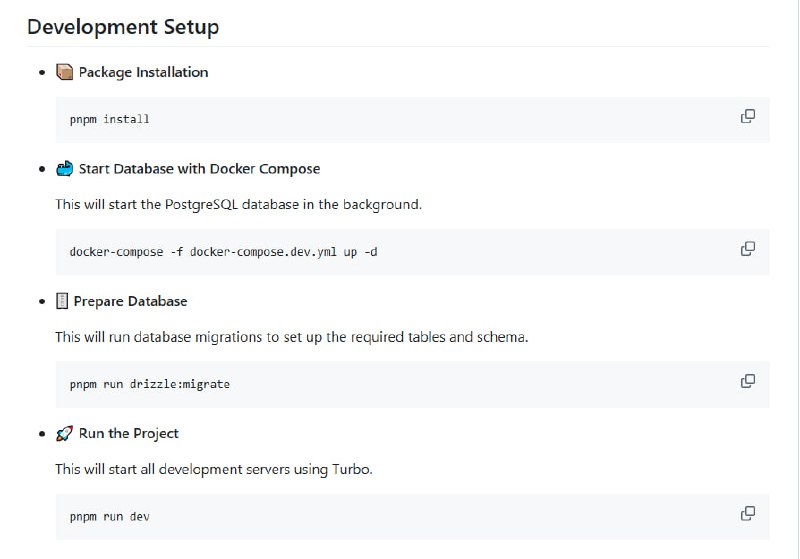Click the Docker whale emoji icon

(65, 168)
